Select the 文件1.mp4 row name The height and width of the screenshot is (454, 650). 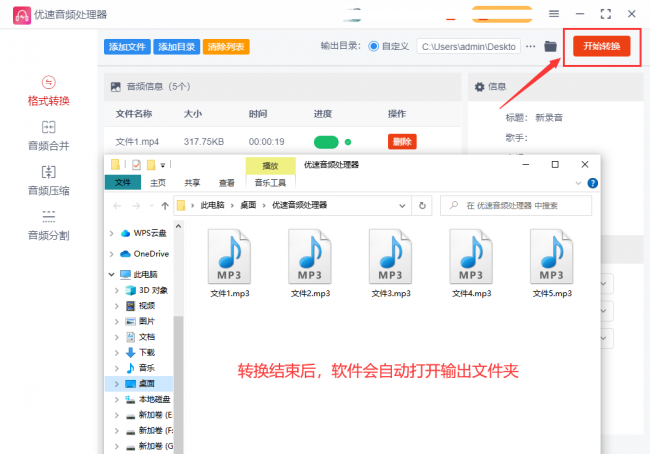pos(137,142)
